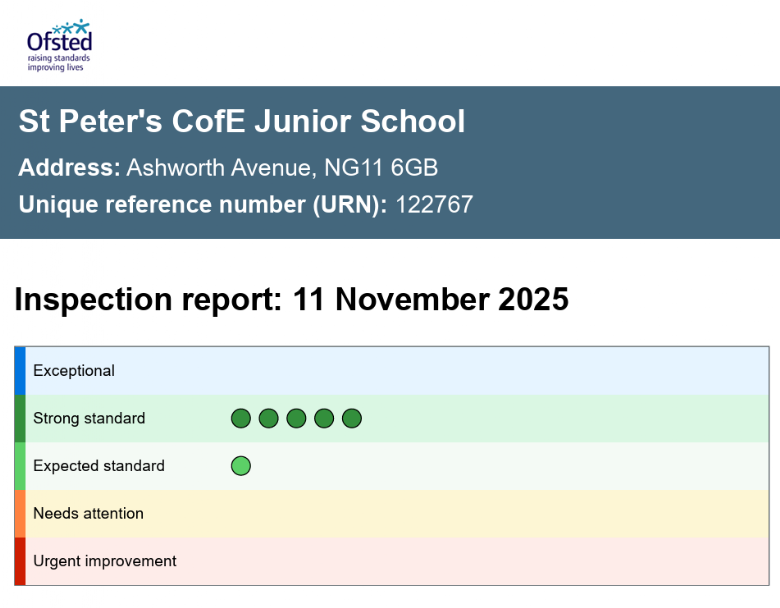Click the orange Needs attention colour bar
Viewport: 780px width, 608px height.
(x=20, y=514)
